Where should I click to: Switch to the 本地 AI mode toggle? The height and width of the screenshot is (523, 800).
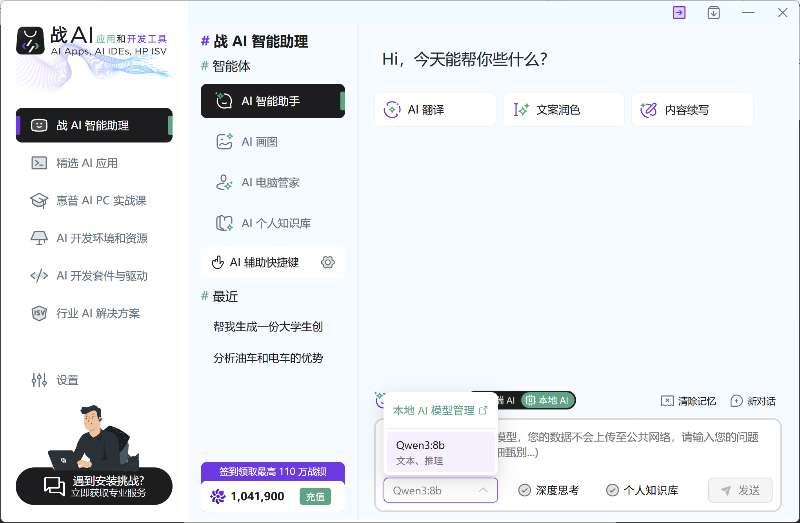549,400
